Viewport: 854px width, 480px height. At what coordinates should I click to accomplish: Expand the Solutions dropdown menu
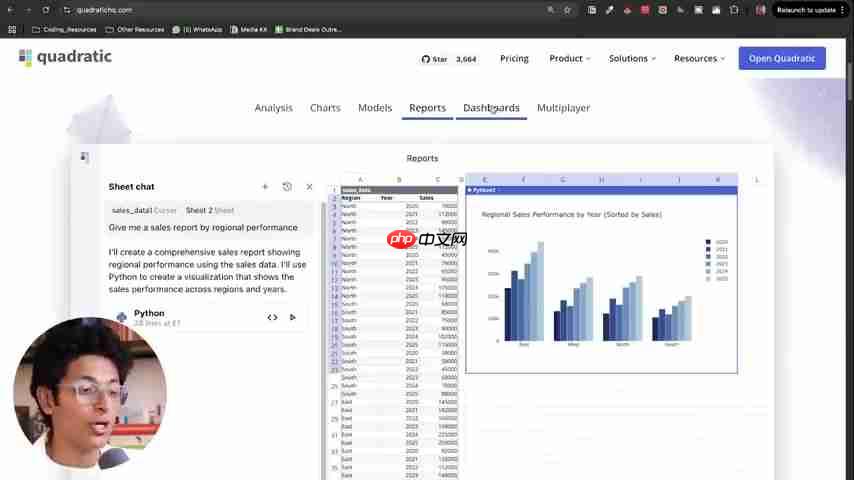632,58
